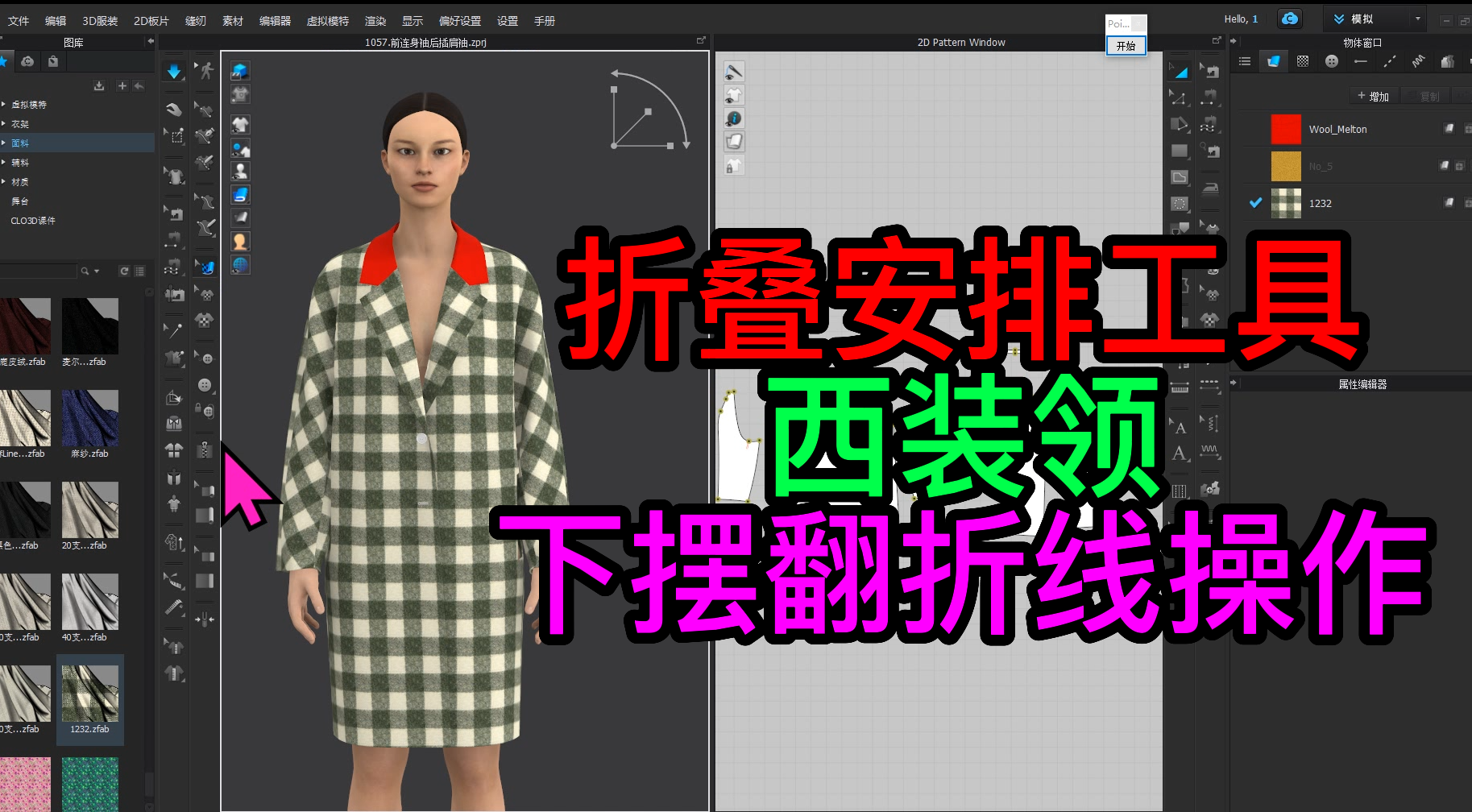Click the globe environment display icon
This screenshot has height=812, width=1472.
coord(240,264)
